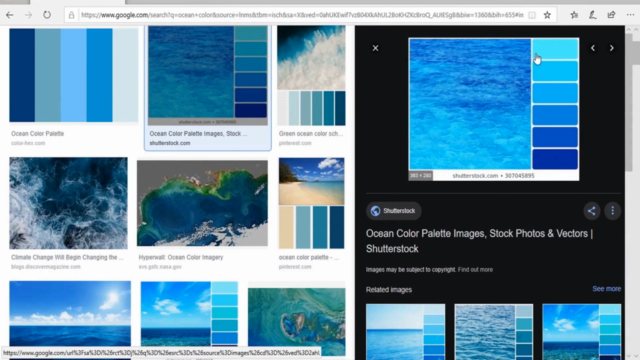Screen dimensions: 640x360
Task: Open Green ocean color scheme thumbnail
Action: tap(311, 76)
